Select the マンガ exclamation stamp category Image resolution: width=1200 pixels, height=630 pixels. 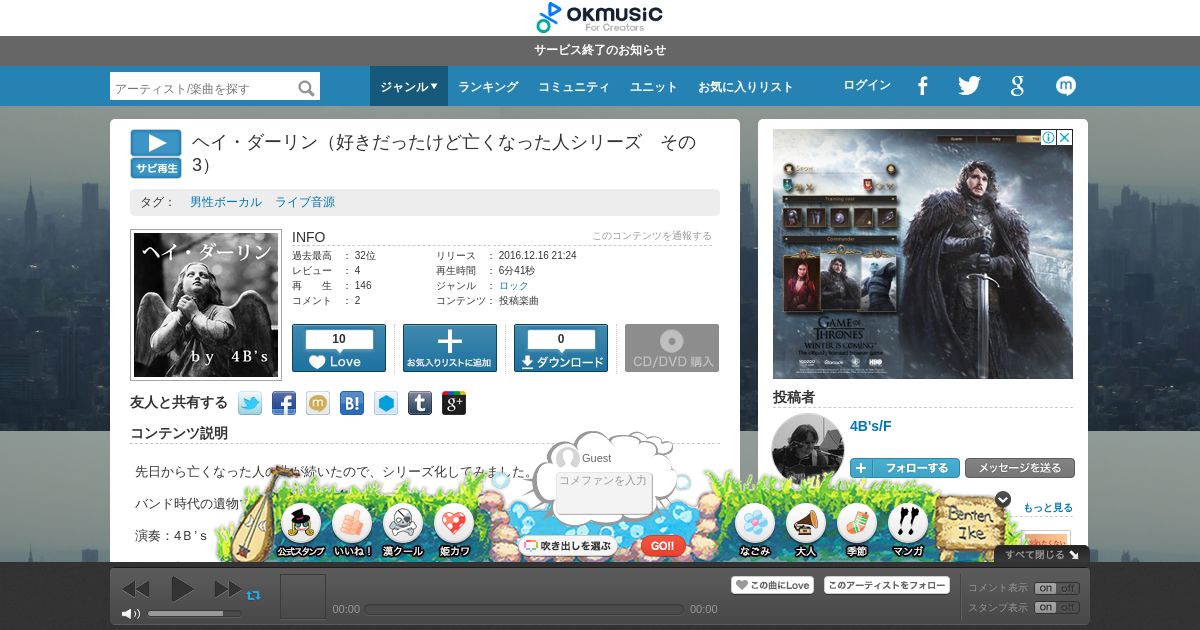(908, 530)
